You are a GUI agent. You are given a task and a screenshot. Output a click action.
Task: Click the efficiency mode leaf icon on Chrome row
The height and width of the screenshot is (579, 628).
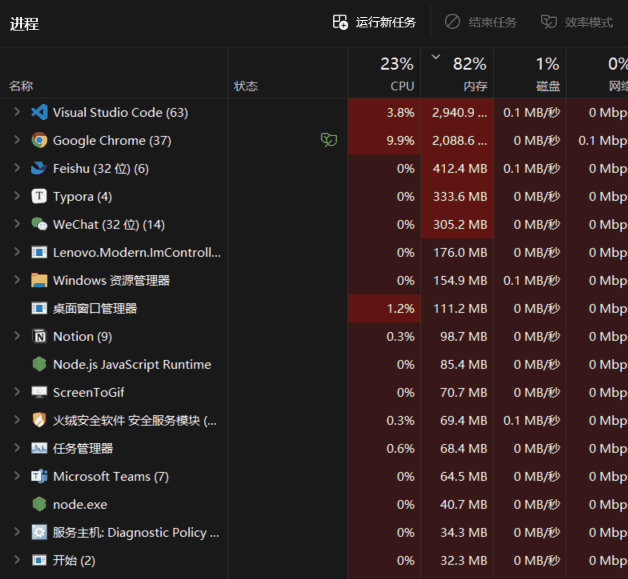[329, 140]
